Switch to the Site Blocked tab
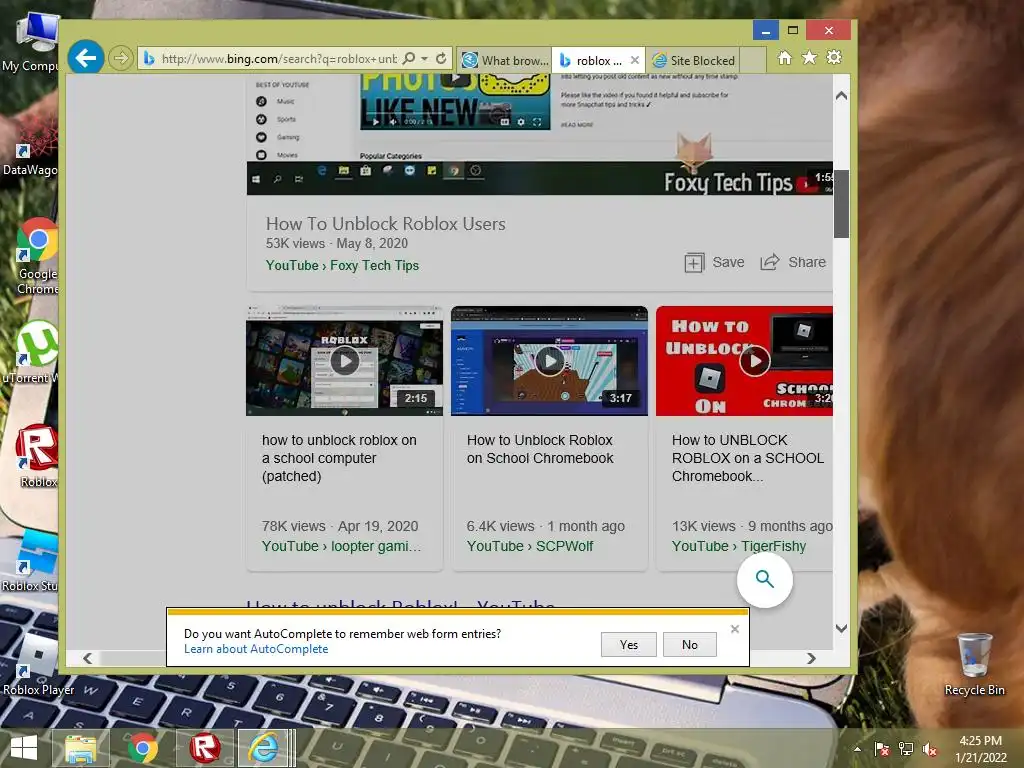The width and height of the screenshot is (1024, 768). 693,60
